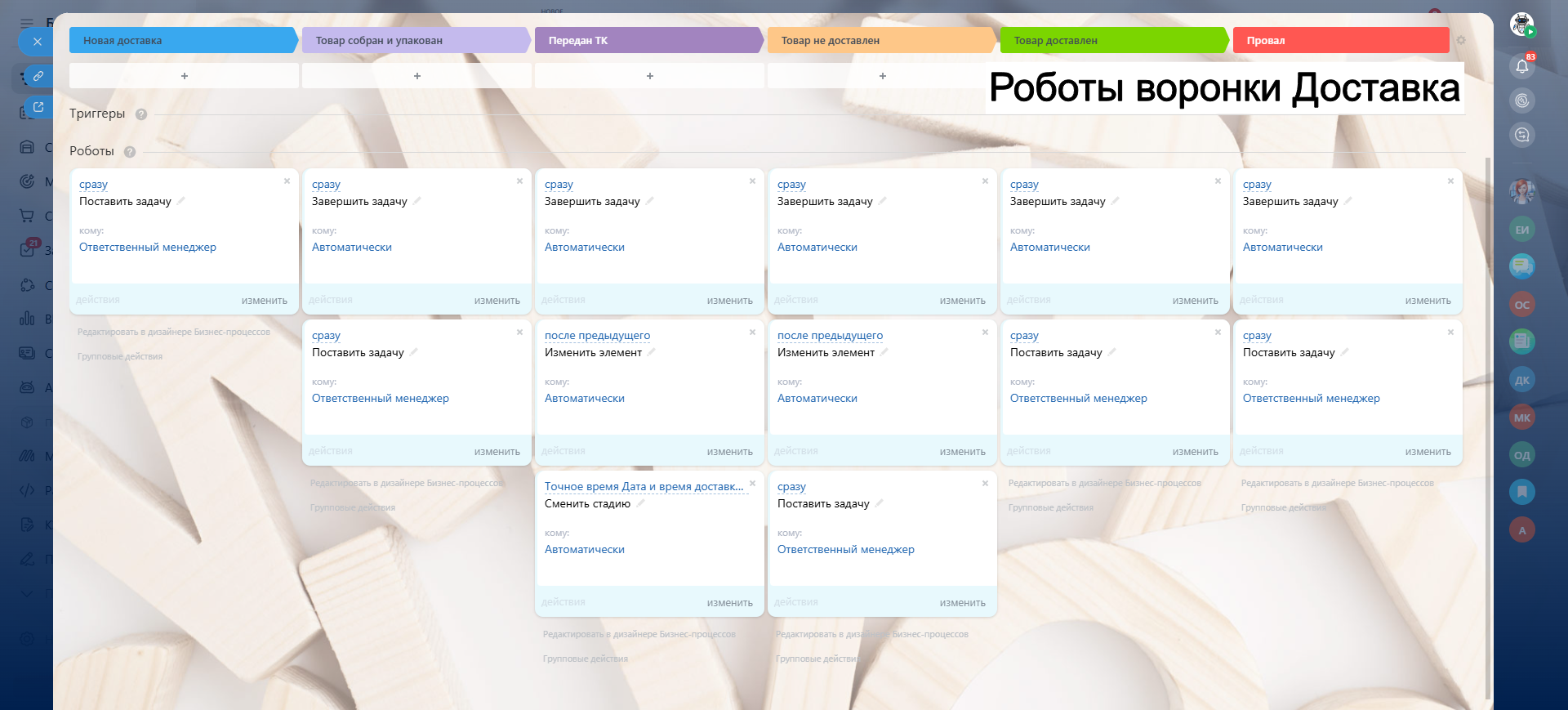Open the ЕИ contact avatar
Image resolution: width=1568 pixels, height=710 pixels.
[1522, 230]
